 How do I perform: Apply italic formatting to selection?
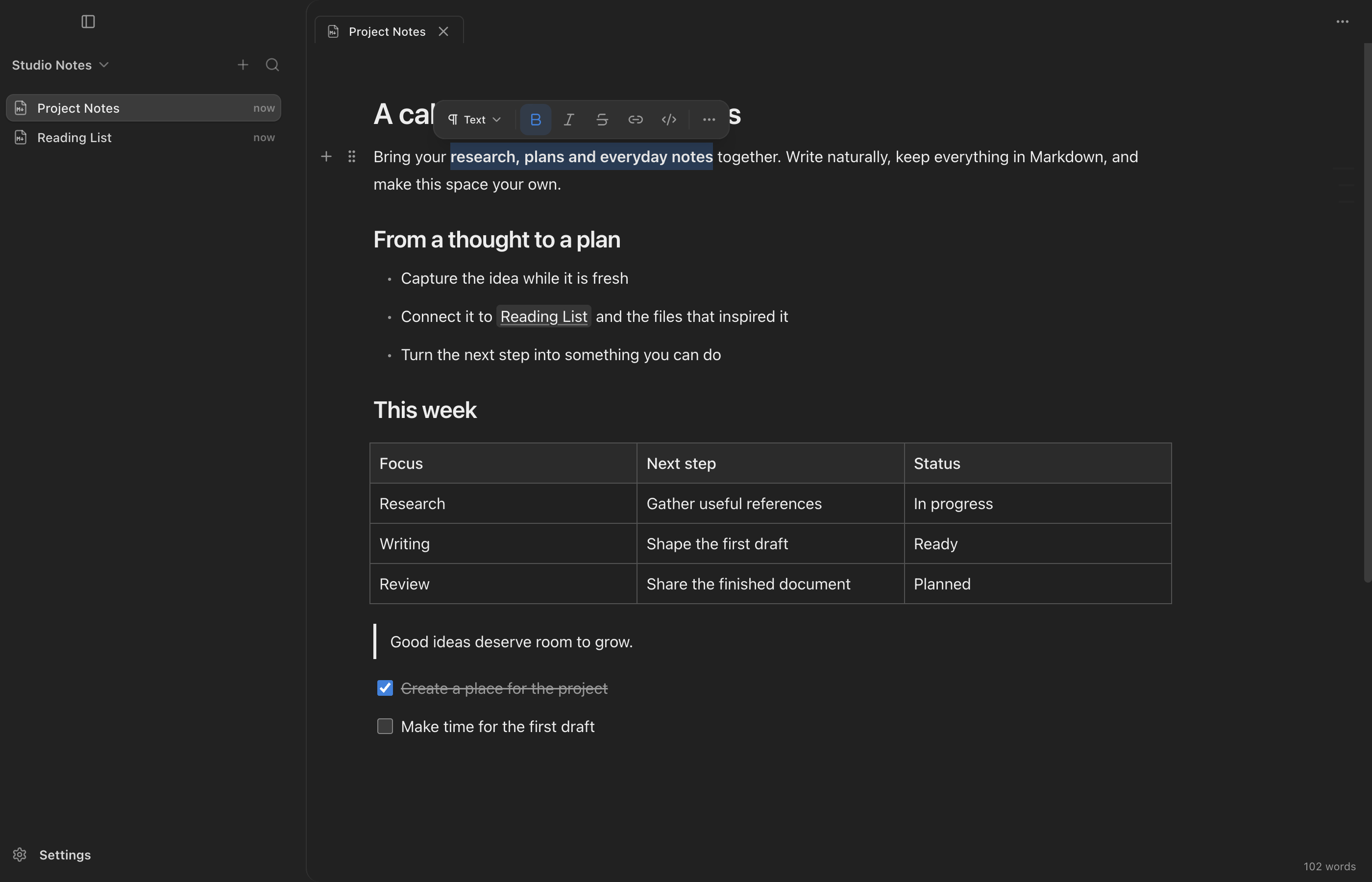568,119
